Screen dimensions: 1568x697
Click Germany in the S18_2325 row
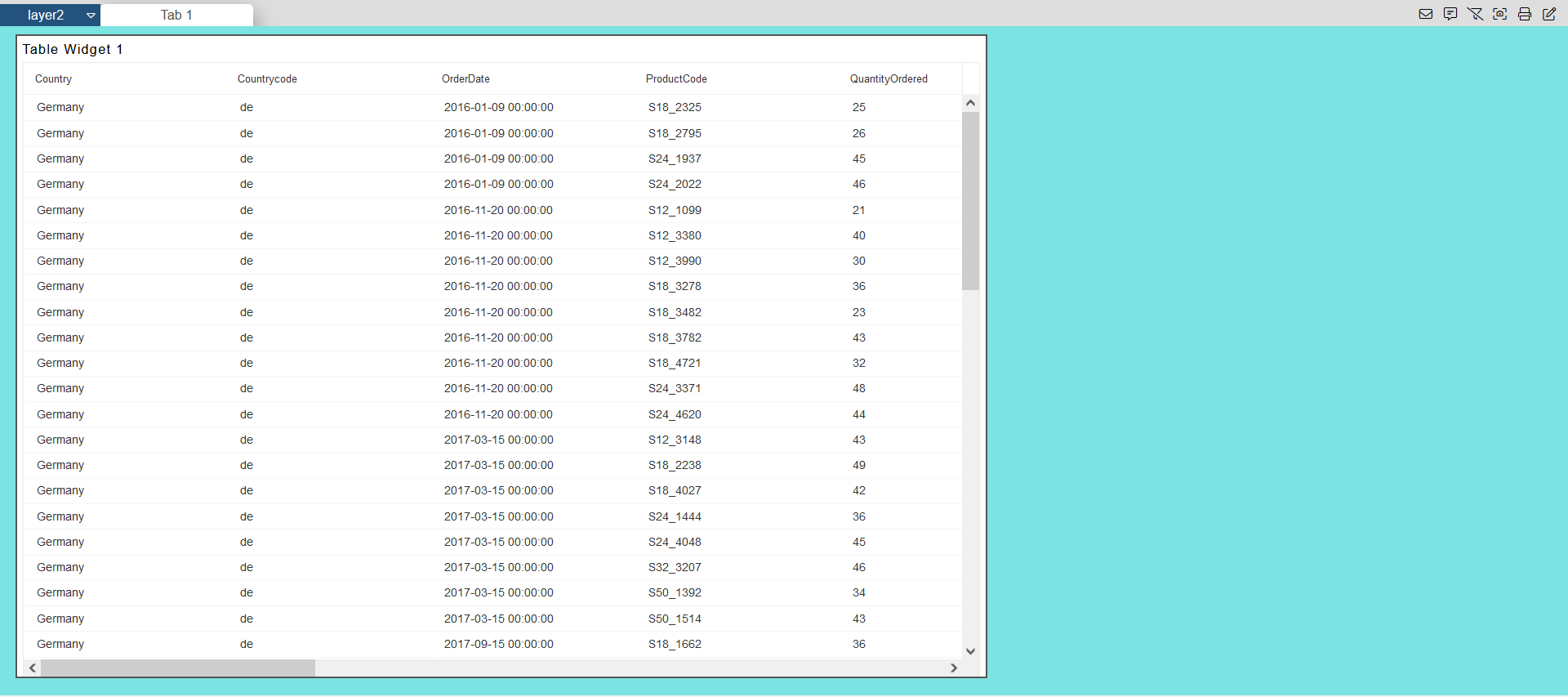click(x=60, y=107)
